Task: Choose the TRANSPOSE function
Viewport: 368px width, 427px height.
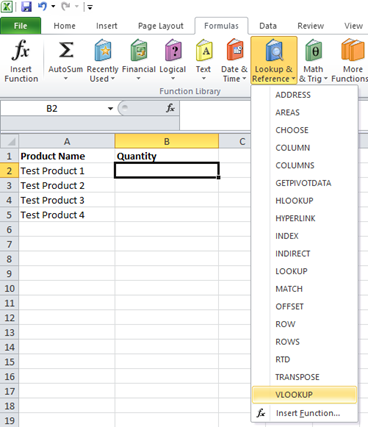Action: (x=304, y=378)
